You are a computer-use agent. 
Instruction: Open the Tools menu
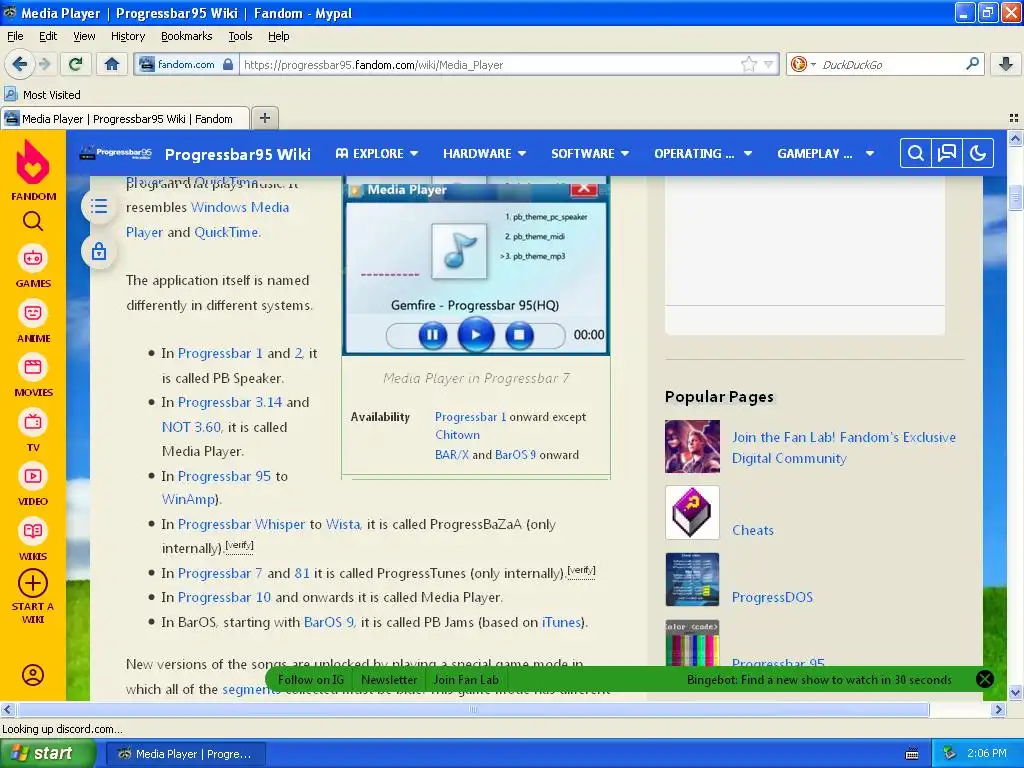tap(240, 36)
